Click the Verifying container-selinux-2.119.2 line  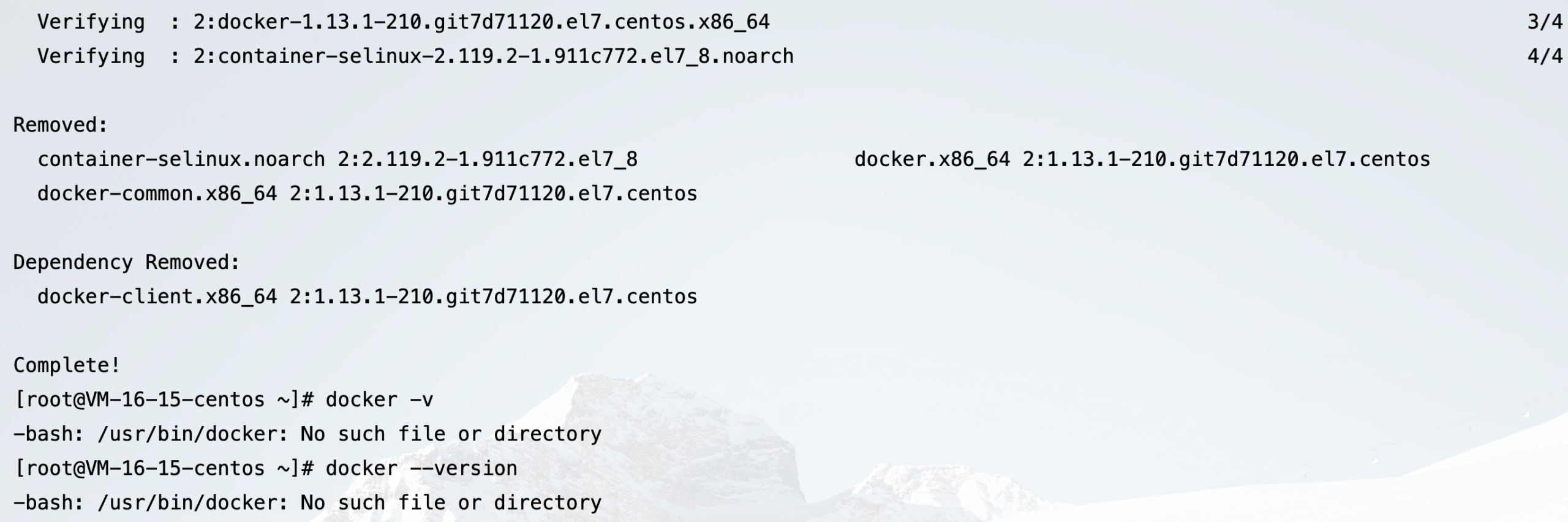415,56
